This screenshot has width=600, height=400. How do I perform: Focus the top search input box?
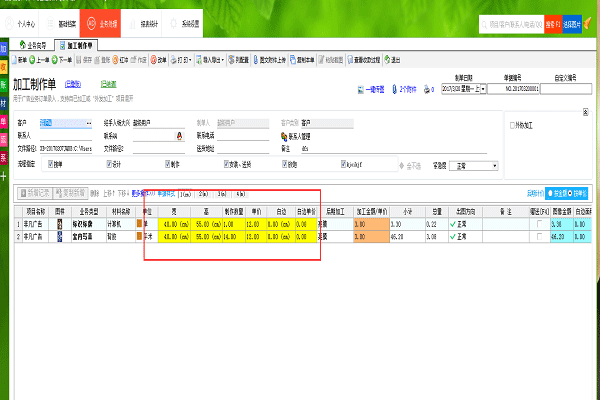pyautogui.click(x=512, y=24)
